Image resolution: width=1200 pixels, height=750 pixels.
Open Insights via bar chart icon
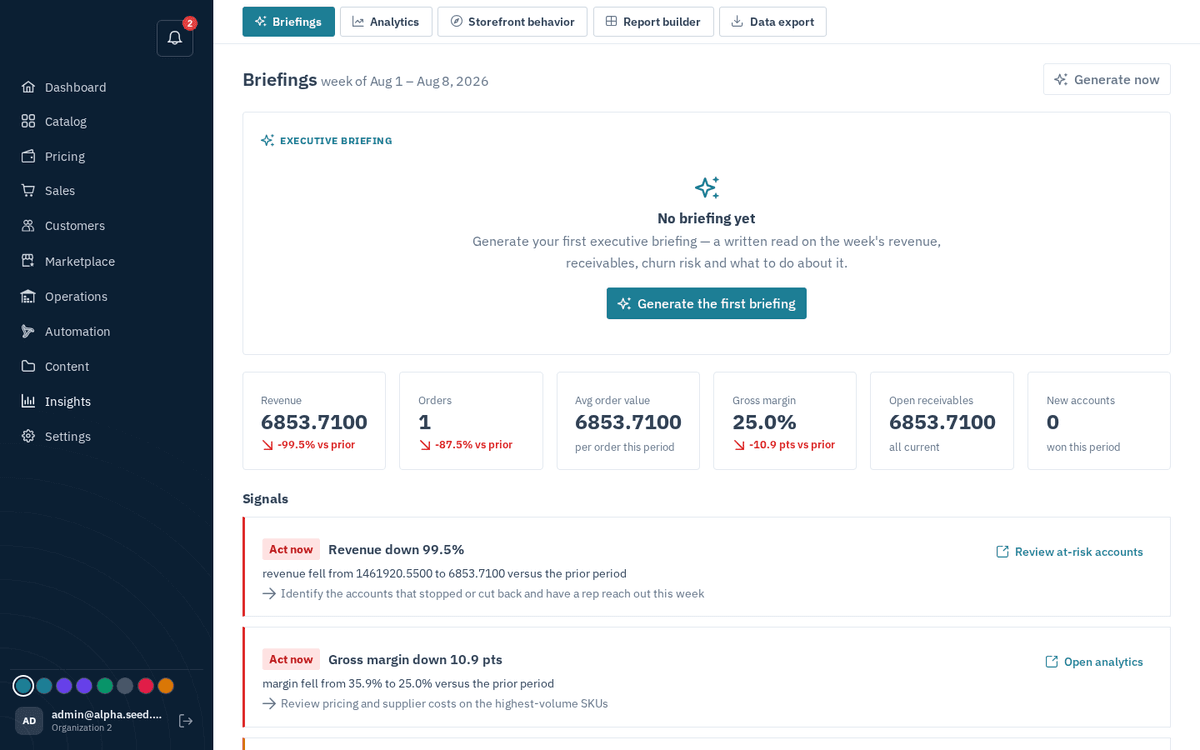[x=28, y=401]
